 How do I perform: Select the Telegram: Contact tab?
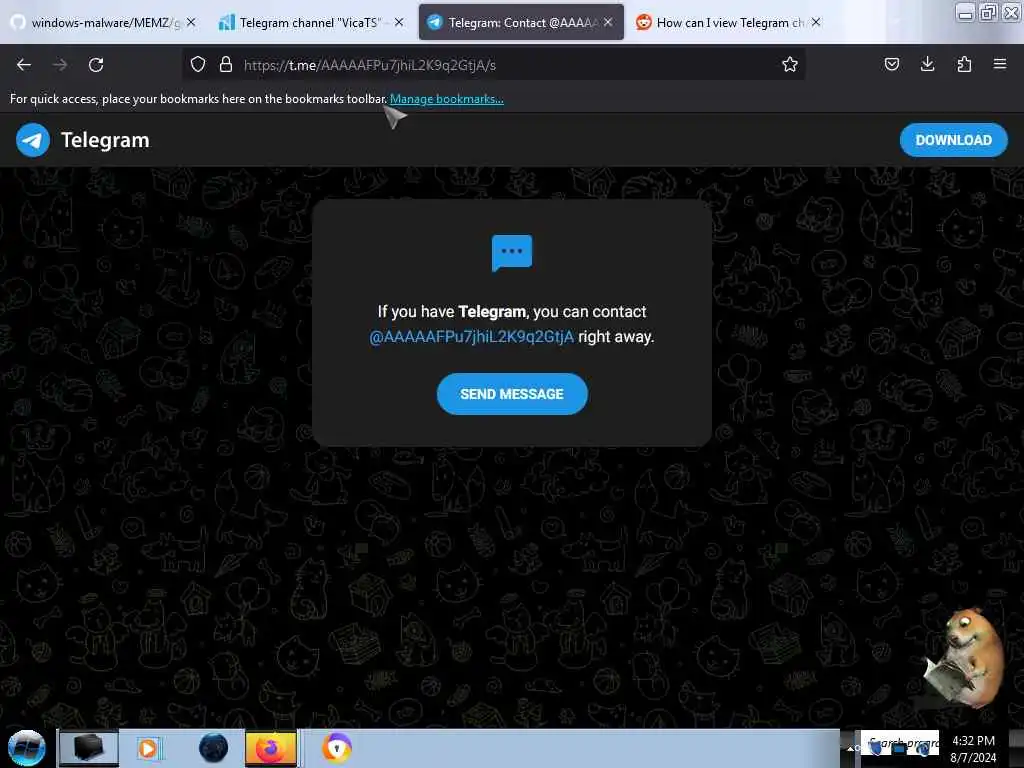521,23
